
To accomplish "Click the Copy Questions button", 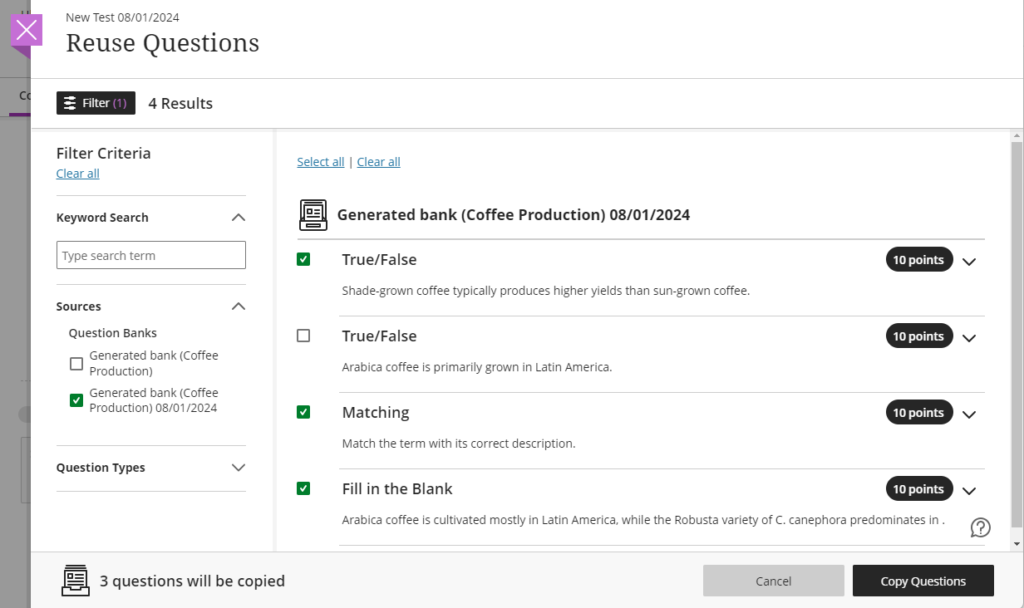I will tap(923, 581).
